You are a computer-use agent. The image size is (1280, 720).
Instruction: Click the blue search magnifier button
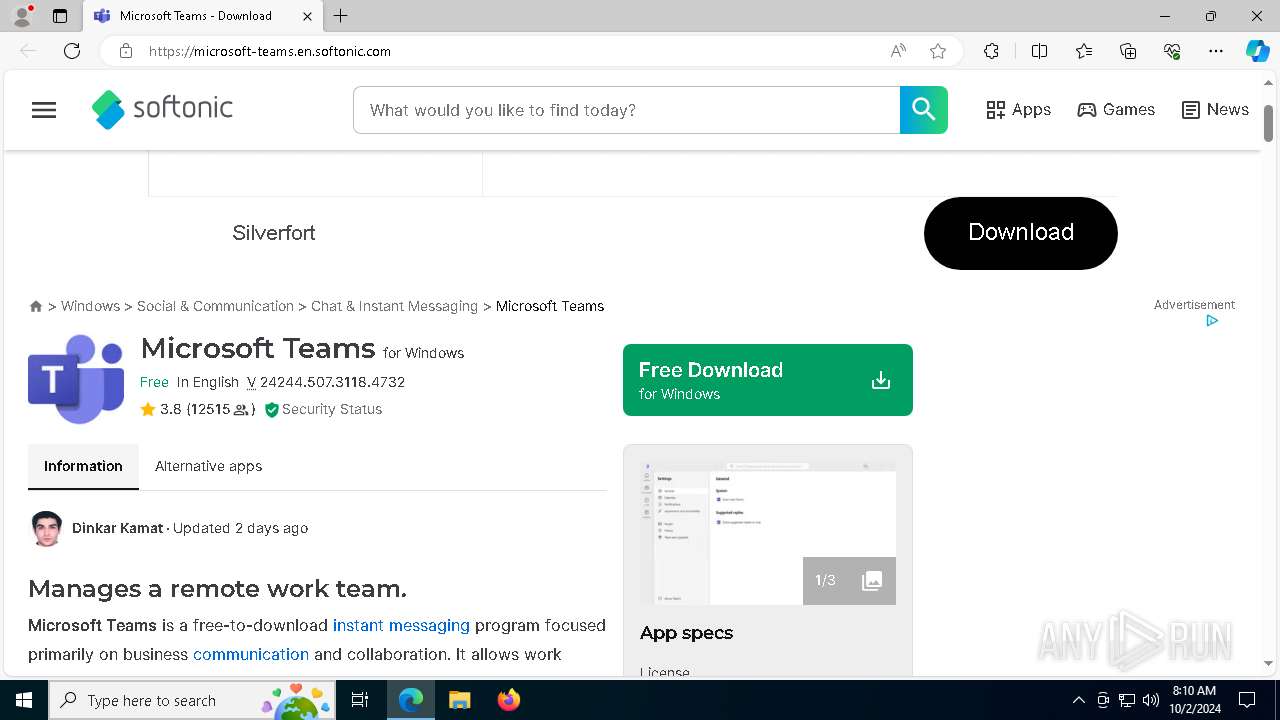[923, 110]
